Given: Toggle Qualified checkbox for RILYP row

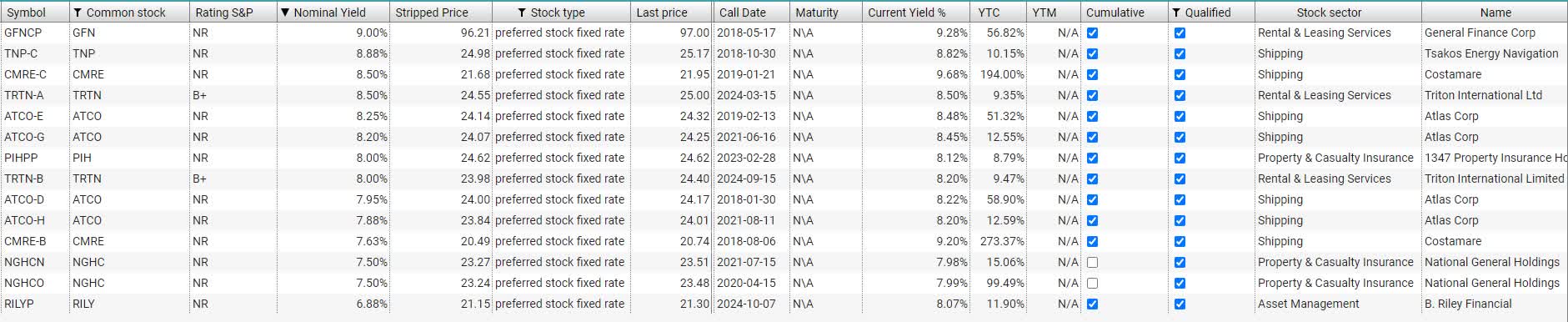Looking at the screenshot, I should pyautogui.click(x=1180, y=304).
